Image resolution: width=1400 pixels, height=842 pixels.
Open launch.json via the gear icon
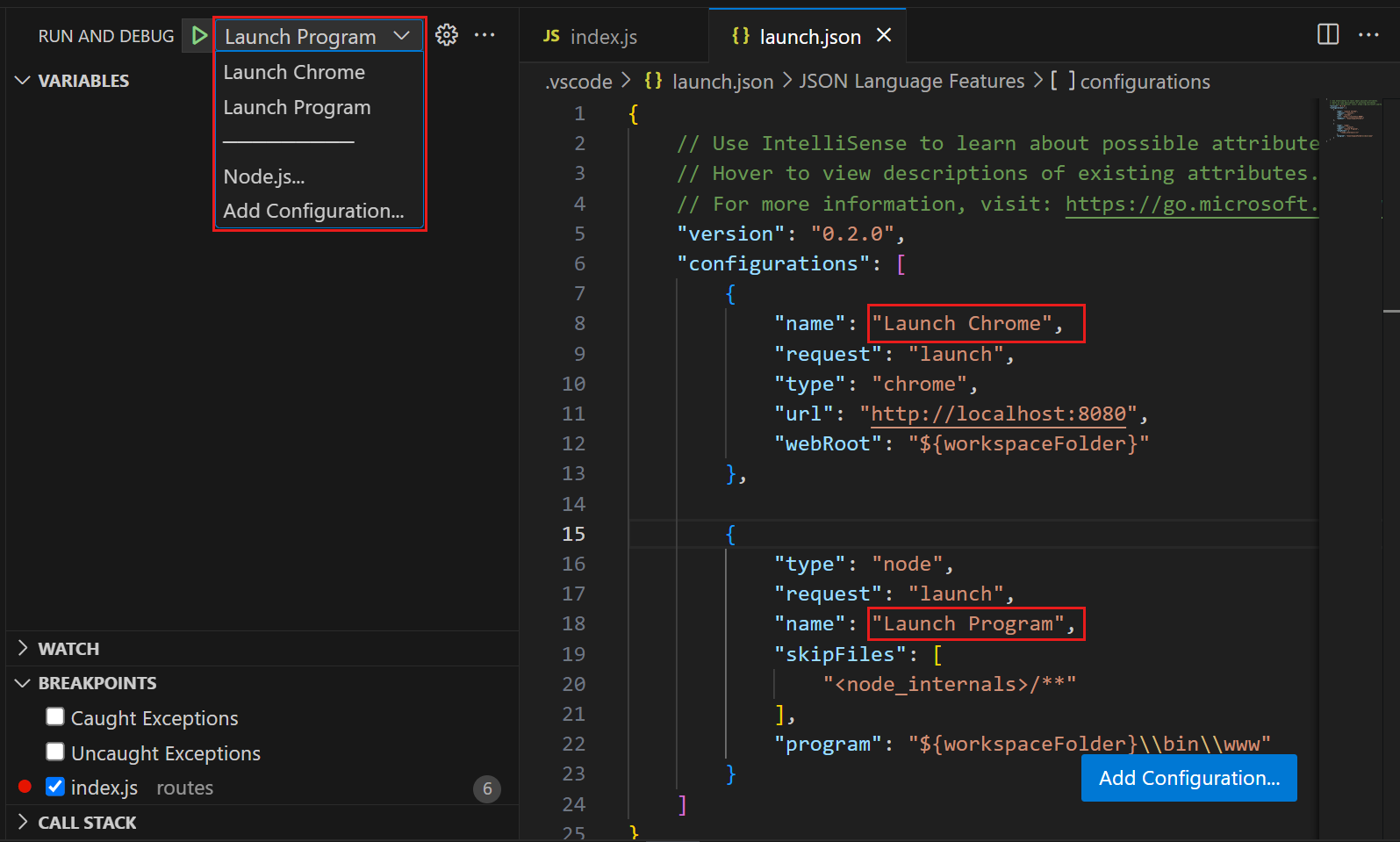pos(447,35)
